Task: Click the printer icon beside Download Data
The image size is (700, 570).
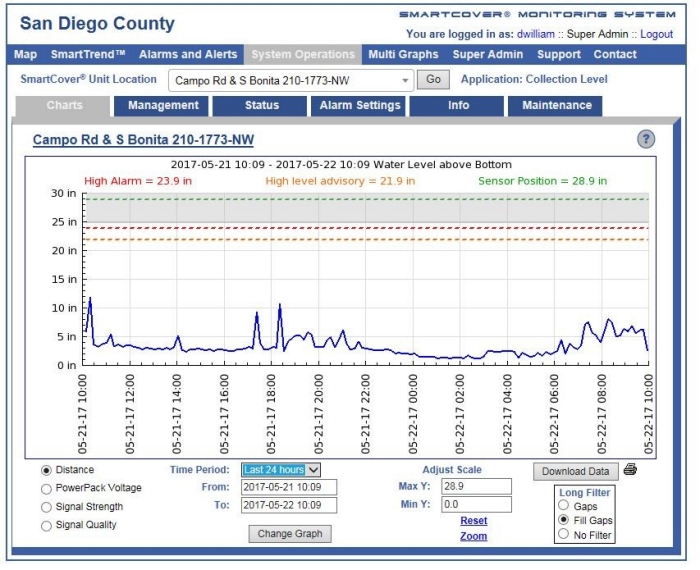Action: coord(629,470)
